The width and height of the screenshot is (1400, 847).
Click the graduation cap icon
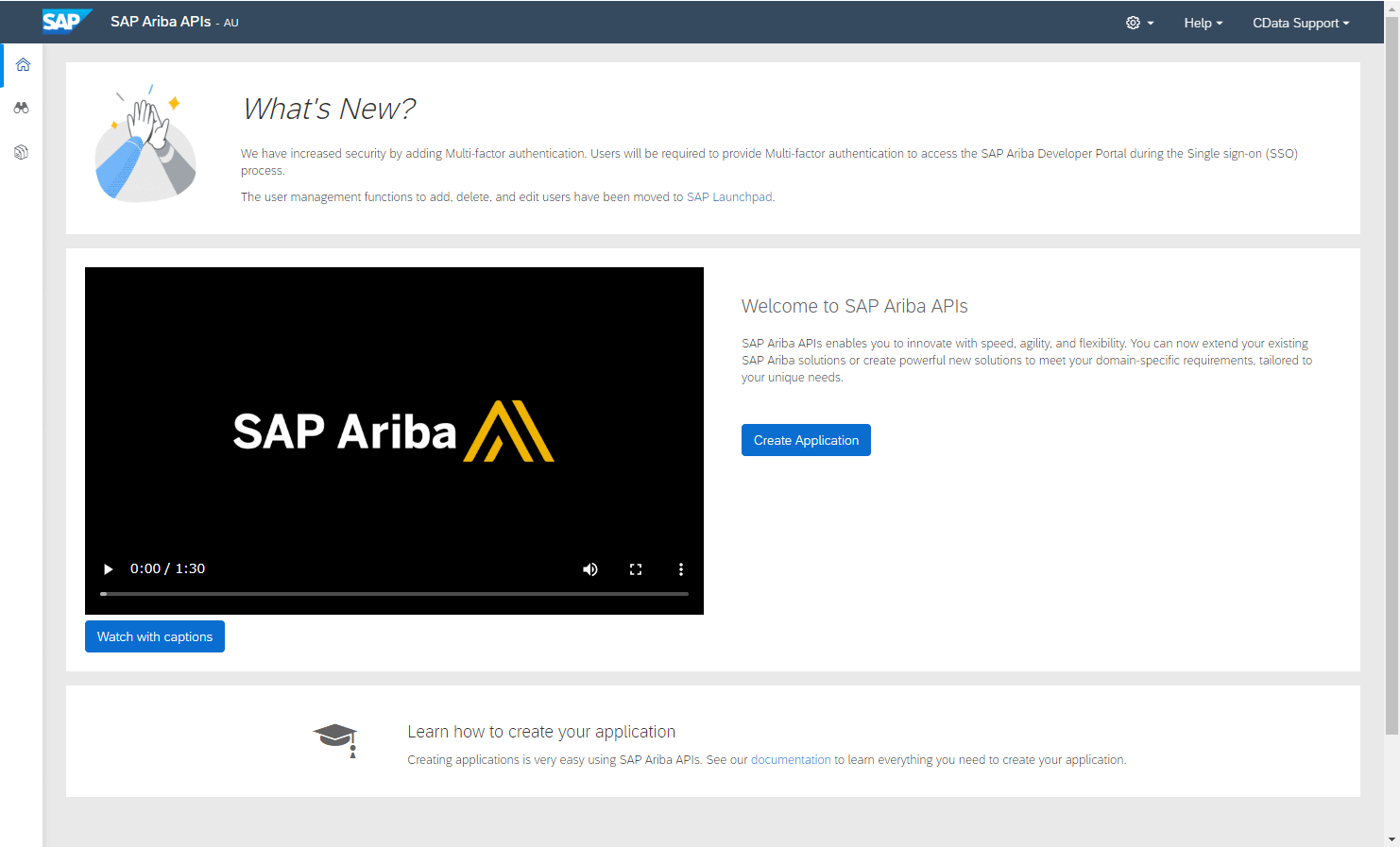pyautogui.click(x=335, y=739)
